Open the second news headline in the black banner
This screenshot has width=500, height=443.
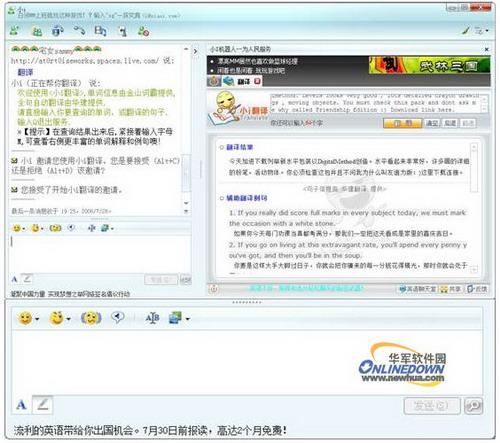click(251, 71)
